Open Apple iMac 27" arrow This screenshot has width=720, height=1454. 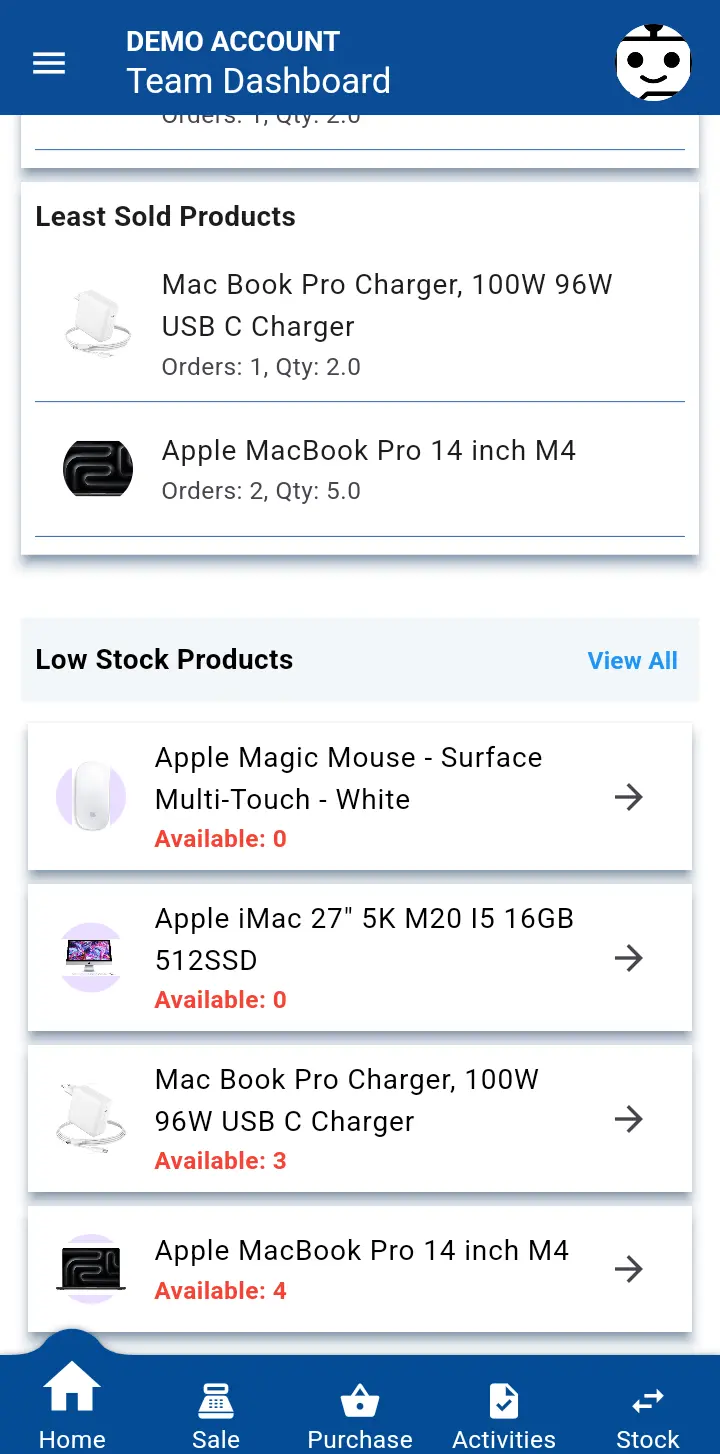(x=628, y=958)
